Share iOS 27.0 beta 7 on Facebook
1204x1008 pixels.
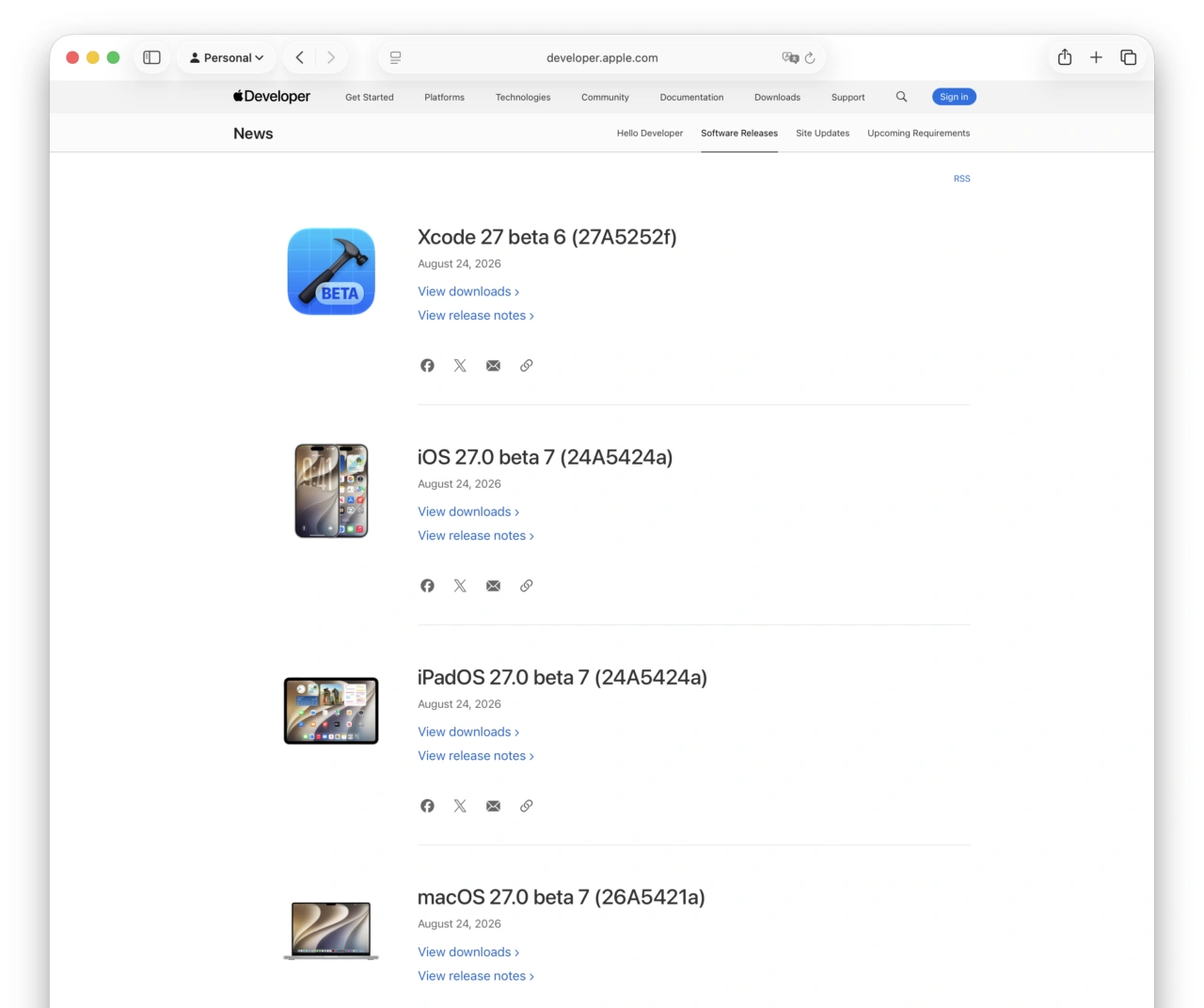coord(427,586)
